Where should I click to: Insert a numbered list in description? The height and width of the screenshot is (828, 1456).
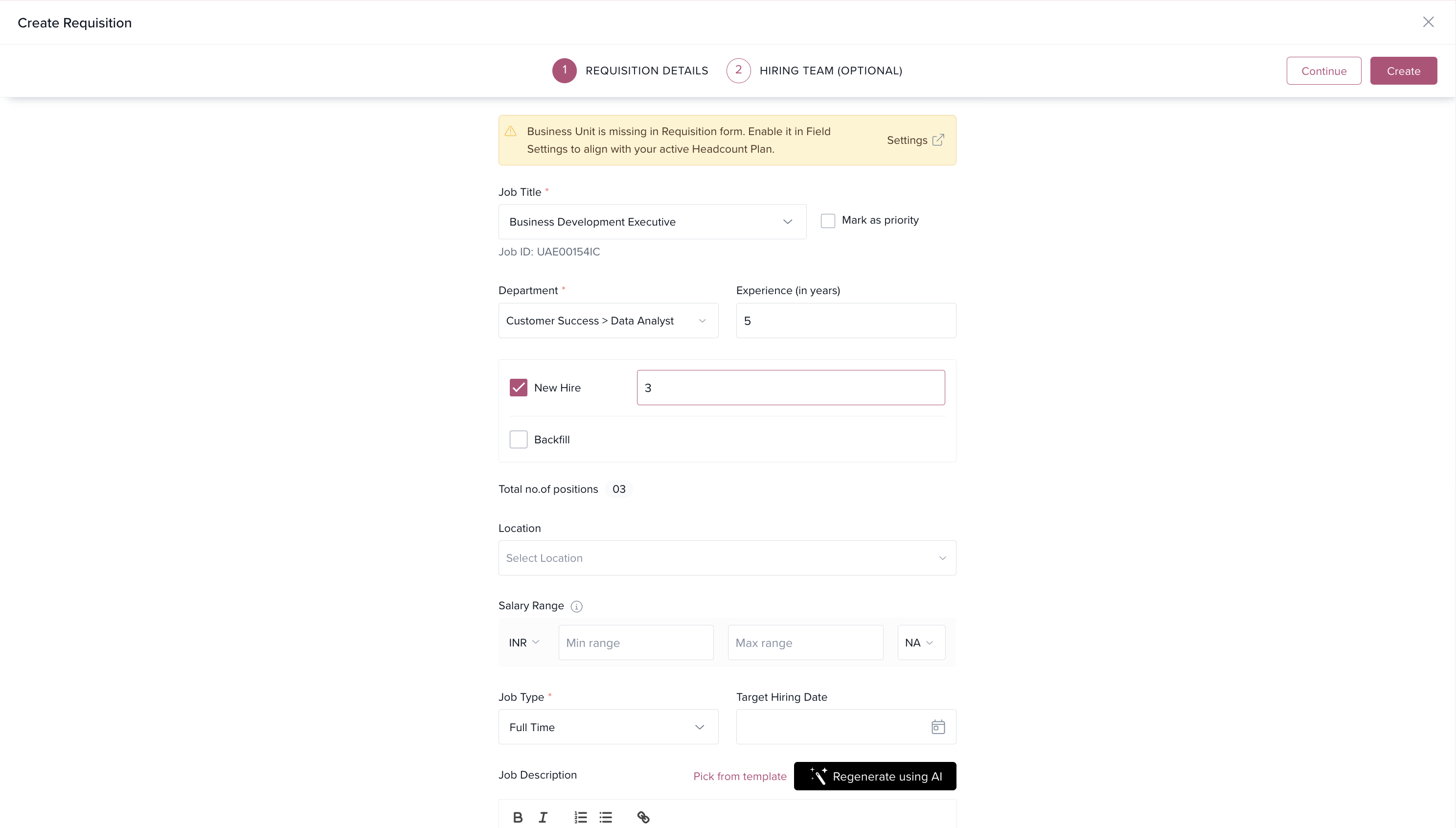[580, 817]
